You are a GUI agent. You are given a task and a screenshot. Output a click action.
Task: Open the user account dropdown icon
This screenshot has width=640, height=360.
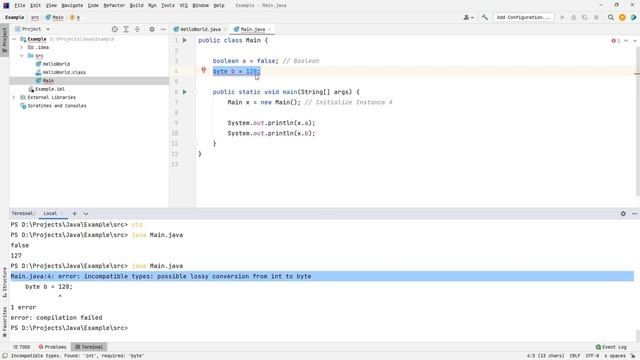(469, 18)
